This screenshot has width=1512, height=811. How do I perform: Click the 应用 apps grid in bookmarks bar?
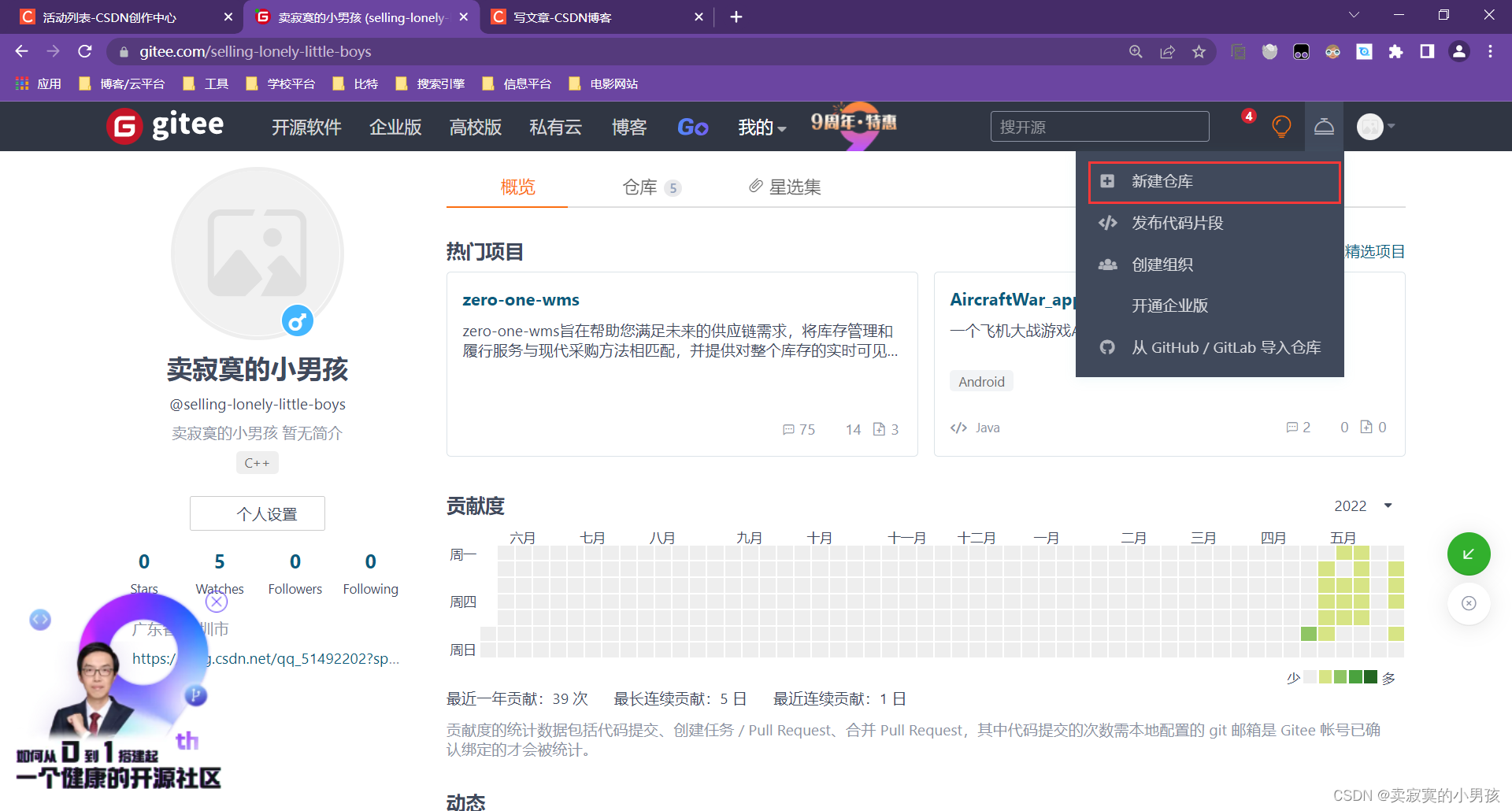pos(38,83)
